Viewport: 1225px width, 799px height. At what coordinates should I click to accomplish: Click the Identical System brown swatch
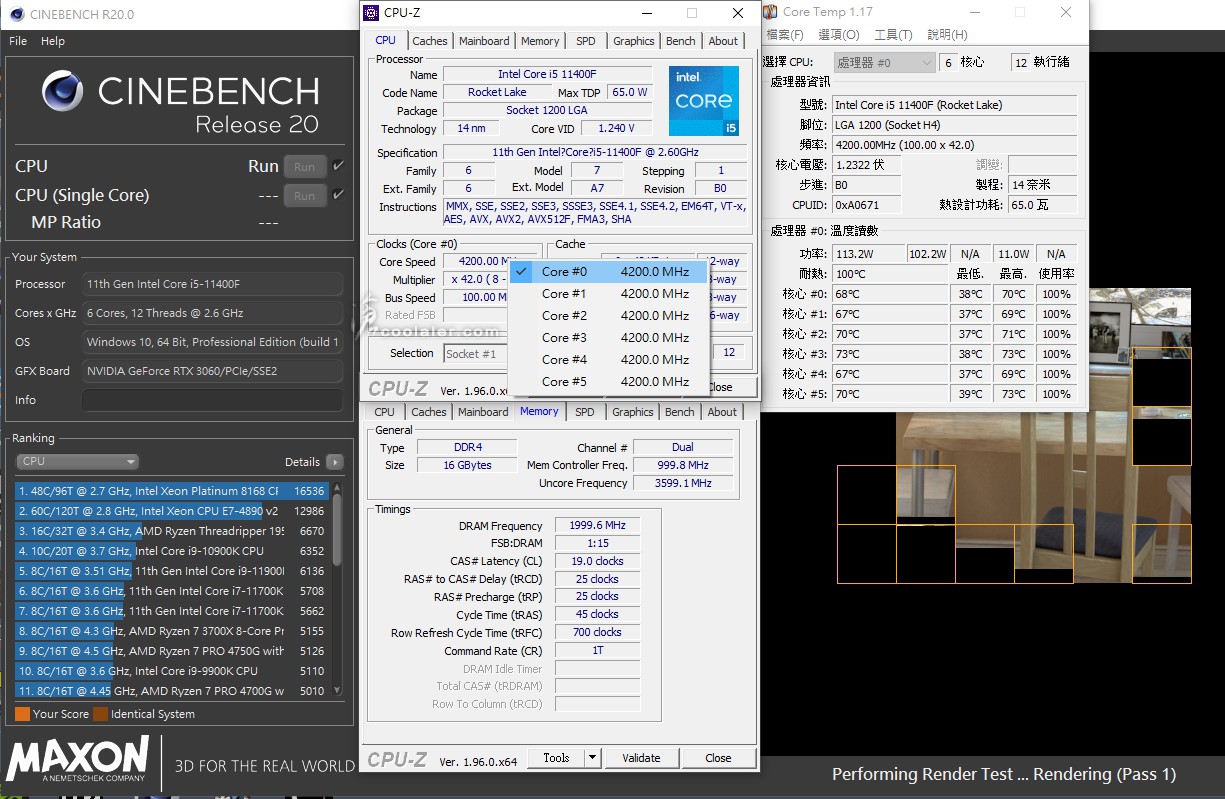click(100, 714)
